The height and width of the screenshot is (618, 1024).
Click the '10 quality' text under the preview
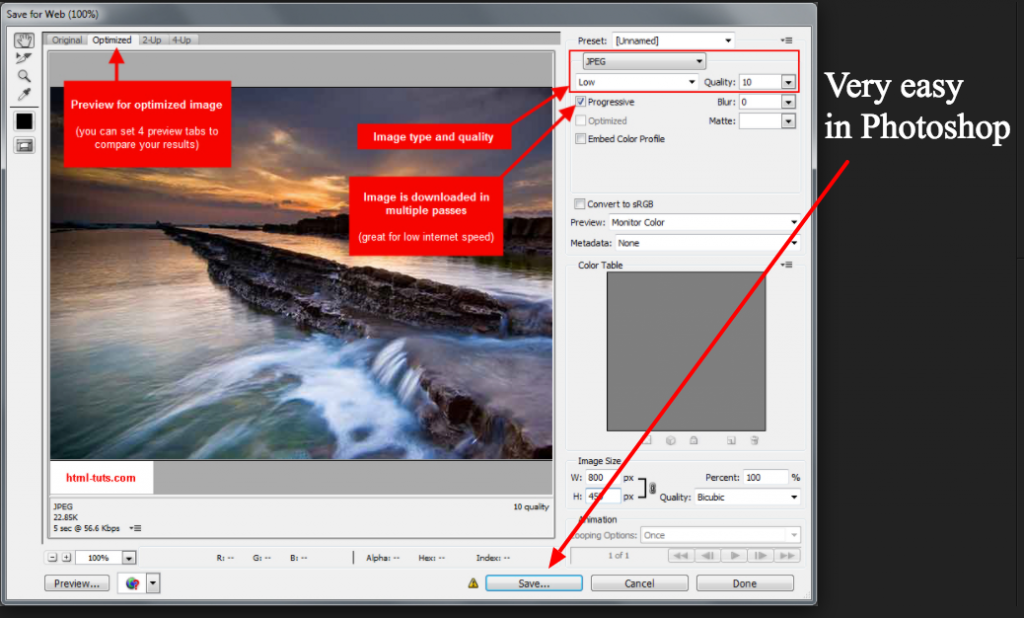[x=531, y=506]
